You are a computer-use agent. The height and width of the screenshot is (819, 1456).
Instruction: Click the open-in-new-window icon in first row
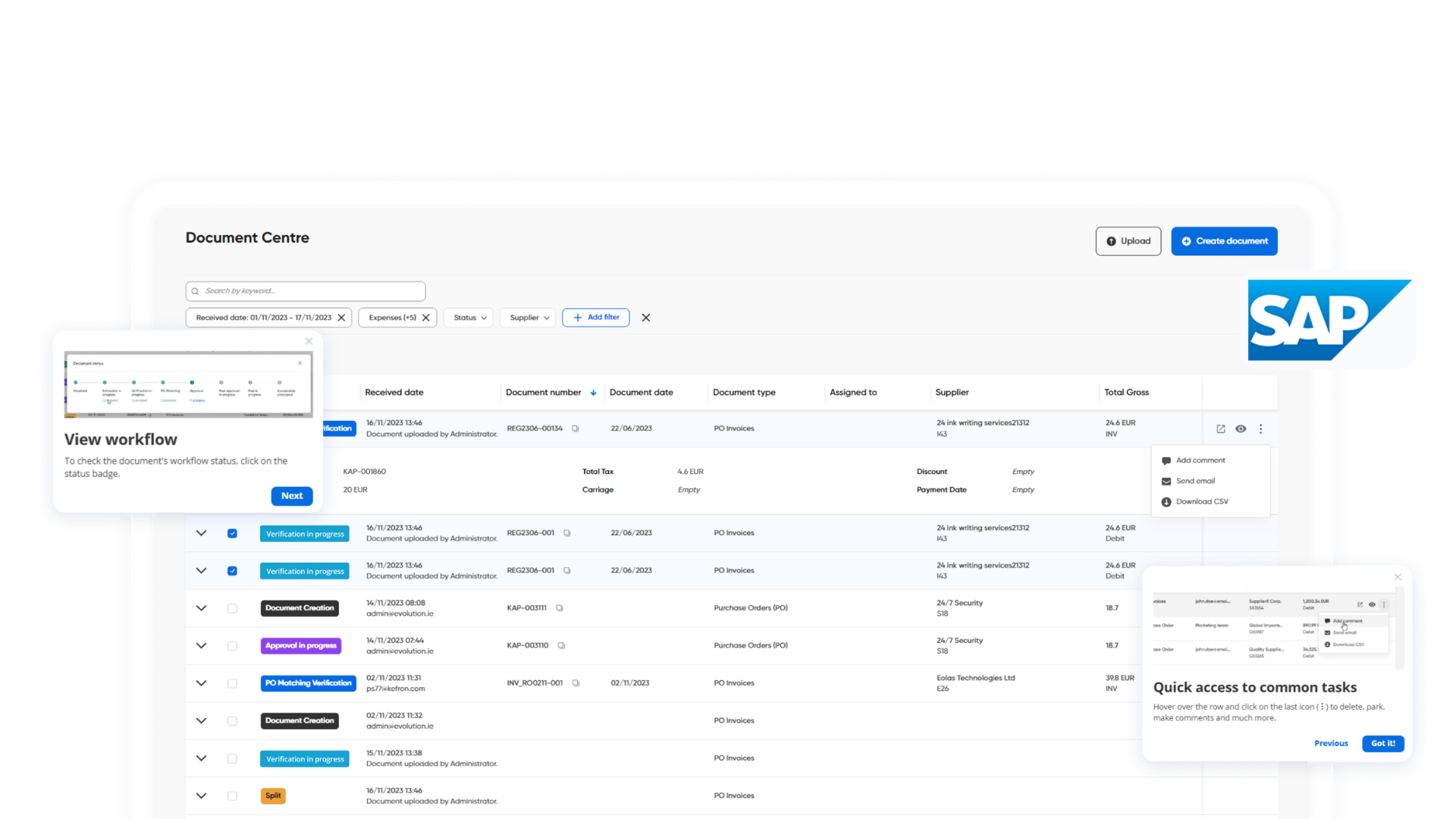(1221, 429)
